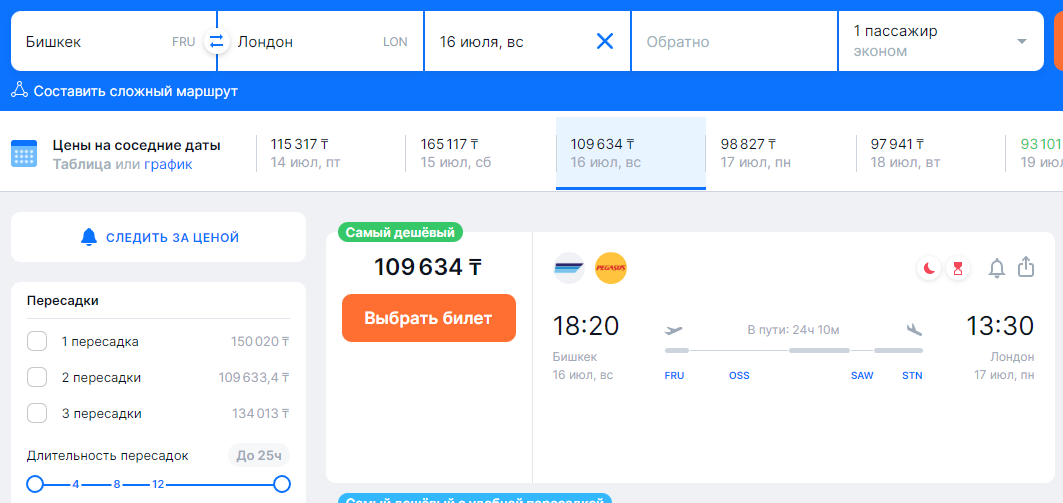The image size is (1063, 503).
Task: Clear the departure date 16 июля
Action: coord(605,41)
